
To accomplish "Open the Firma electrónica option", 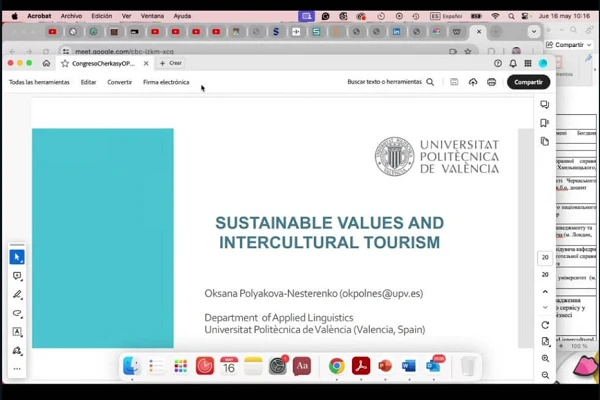I will (x=166, y=82).
